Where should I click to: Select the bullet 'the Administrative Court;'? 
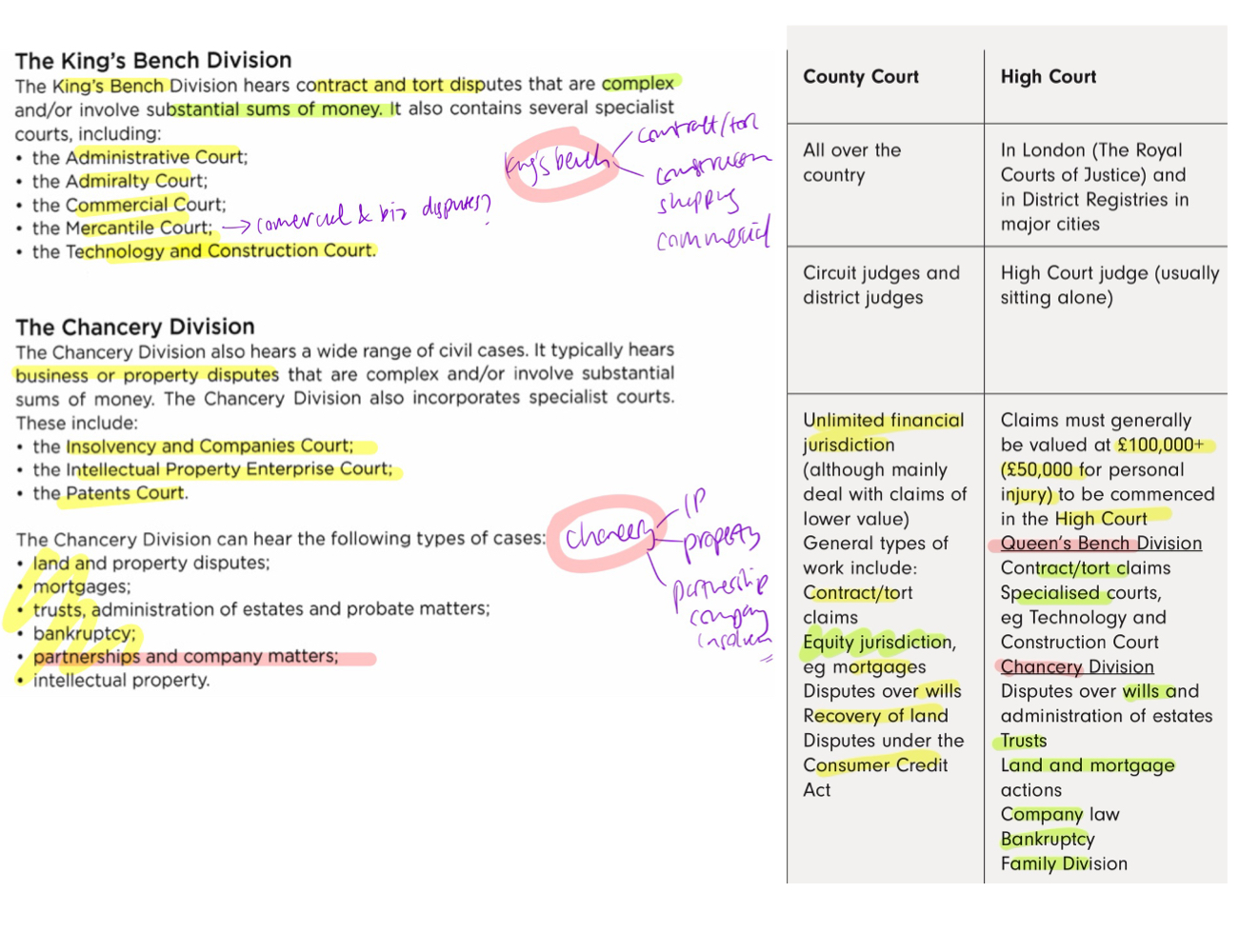pyautogui.click(x=140, y=157)
